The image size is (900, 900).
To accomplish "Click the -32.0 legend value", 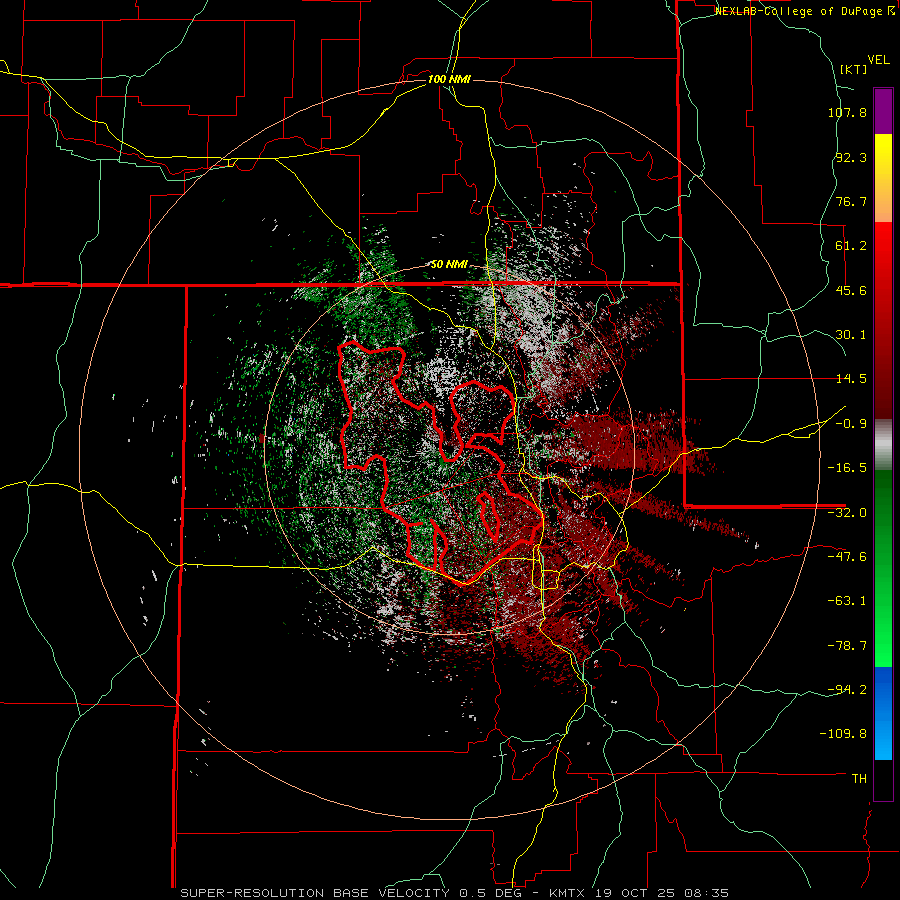I will pos(847,513).
